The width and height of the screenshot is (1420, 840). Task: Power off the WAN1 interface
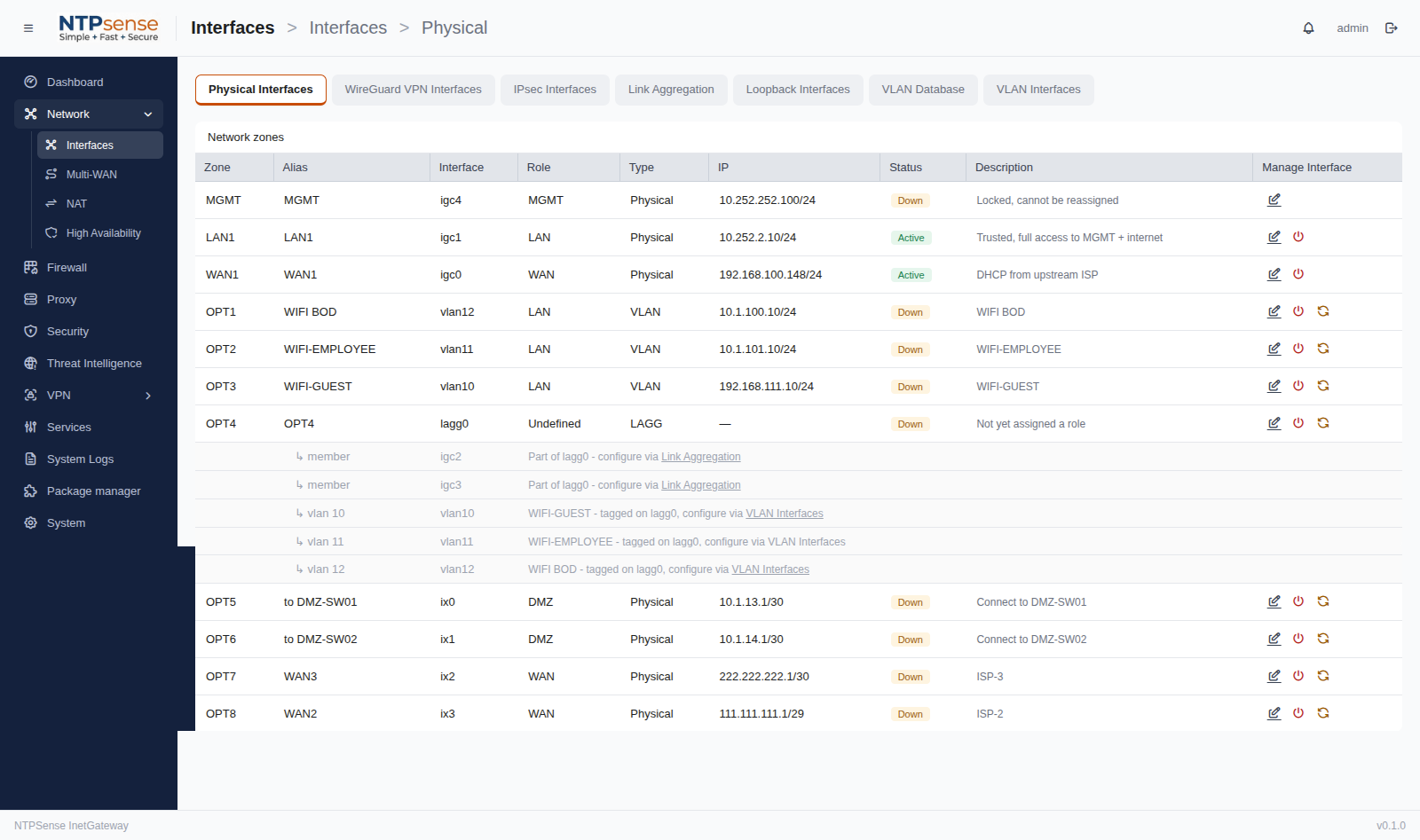[1298, 275]
